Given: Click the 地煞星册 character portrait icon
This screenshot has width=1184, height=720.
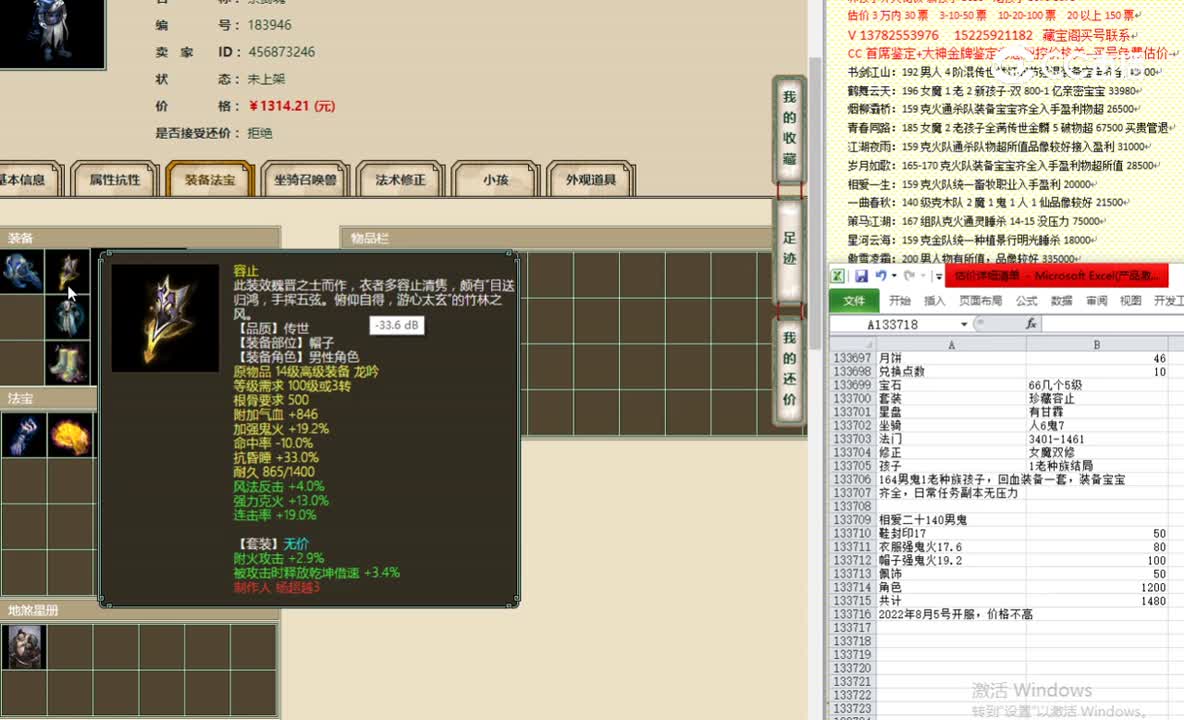Looking at the screenshot, I should pyautogui.click(x=24, y=647).
